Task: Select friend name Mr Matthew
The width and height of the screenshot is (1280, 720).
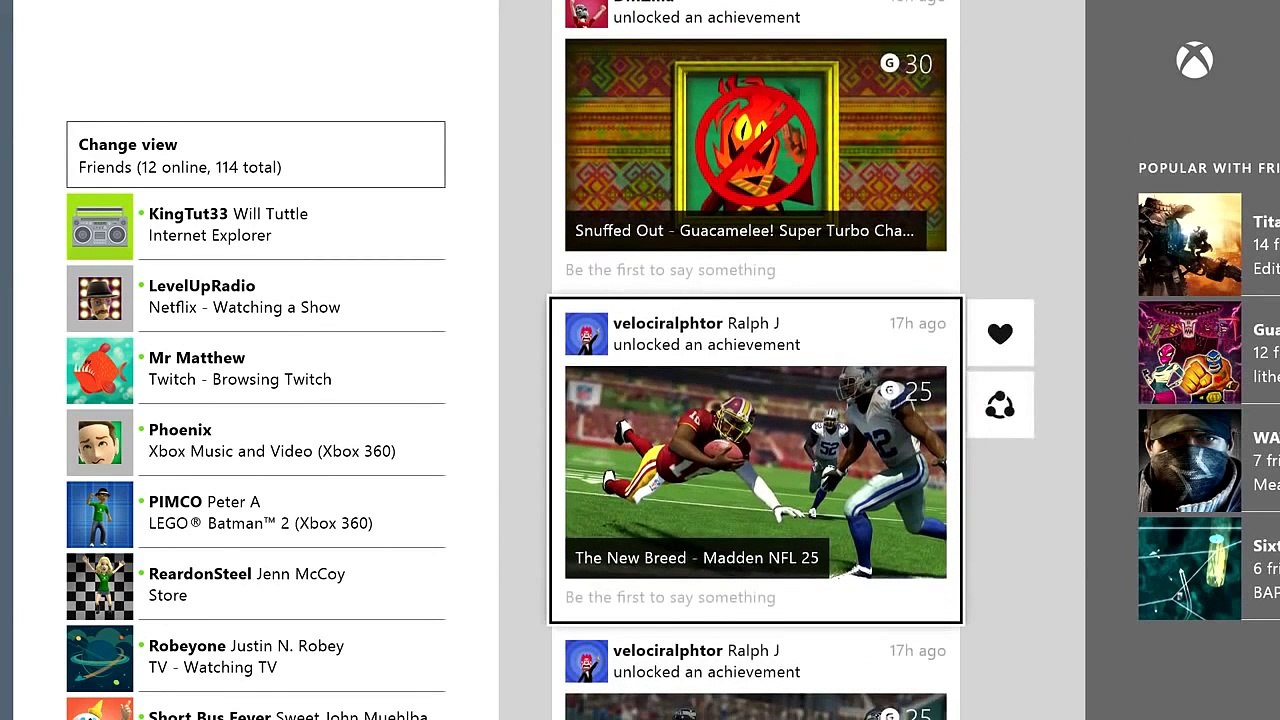Action: click(197, 358)
